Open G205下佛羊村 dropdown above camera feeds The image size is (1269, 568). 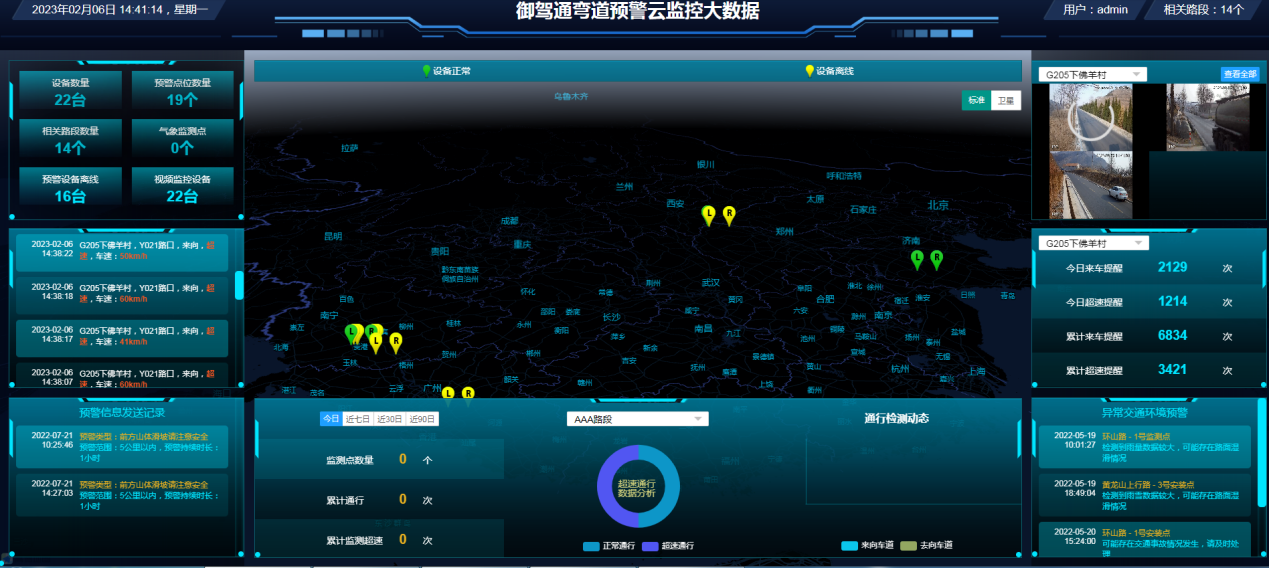(1092, 74)
